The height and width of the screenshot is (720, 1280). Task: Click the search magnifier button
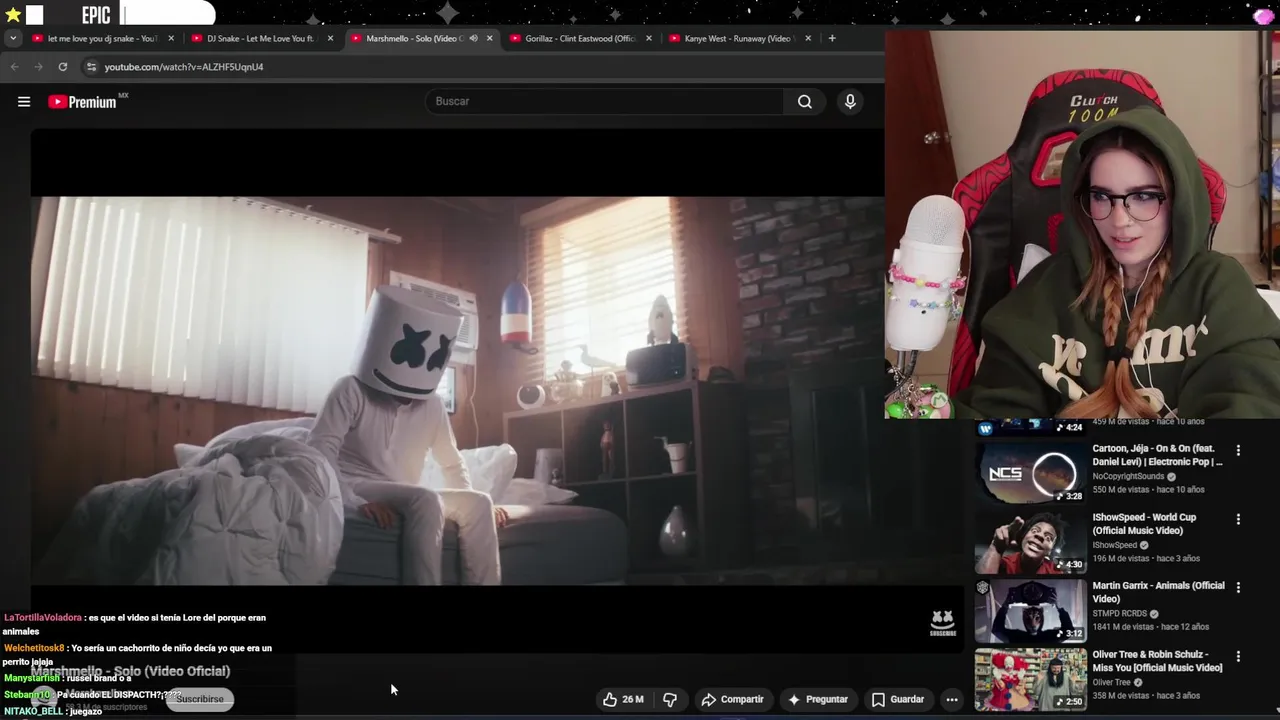click(804, 101)
